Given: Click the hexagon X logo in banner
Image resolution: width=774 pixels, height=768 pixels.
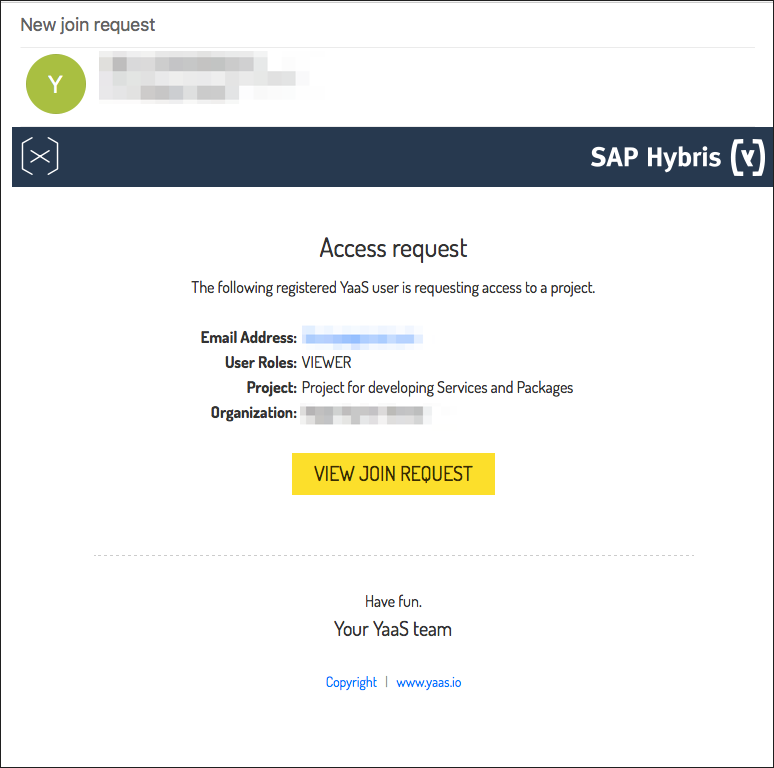Looking at the screenshot, I should point(40,156).
